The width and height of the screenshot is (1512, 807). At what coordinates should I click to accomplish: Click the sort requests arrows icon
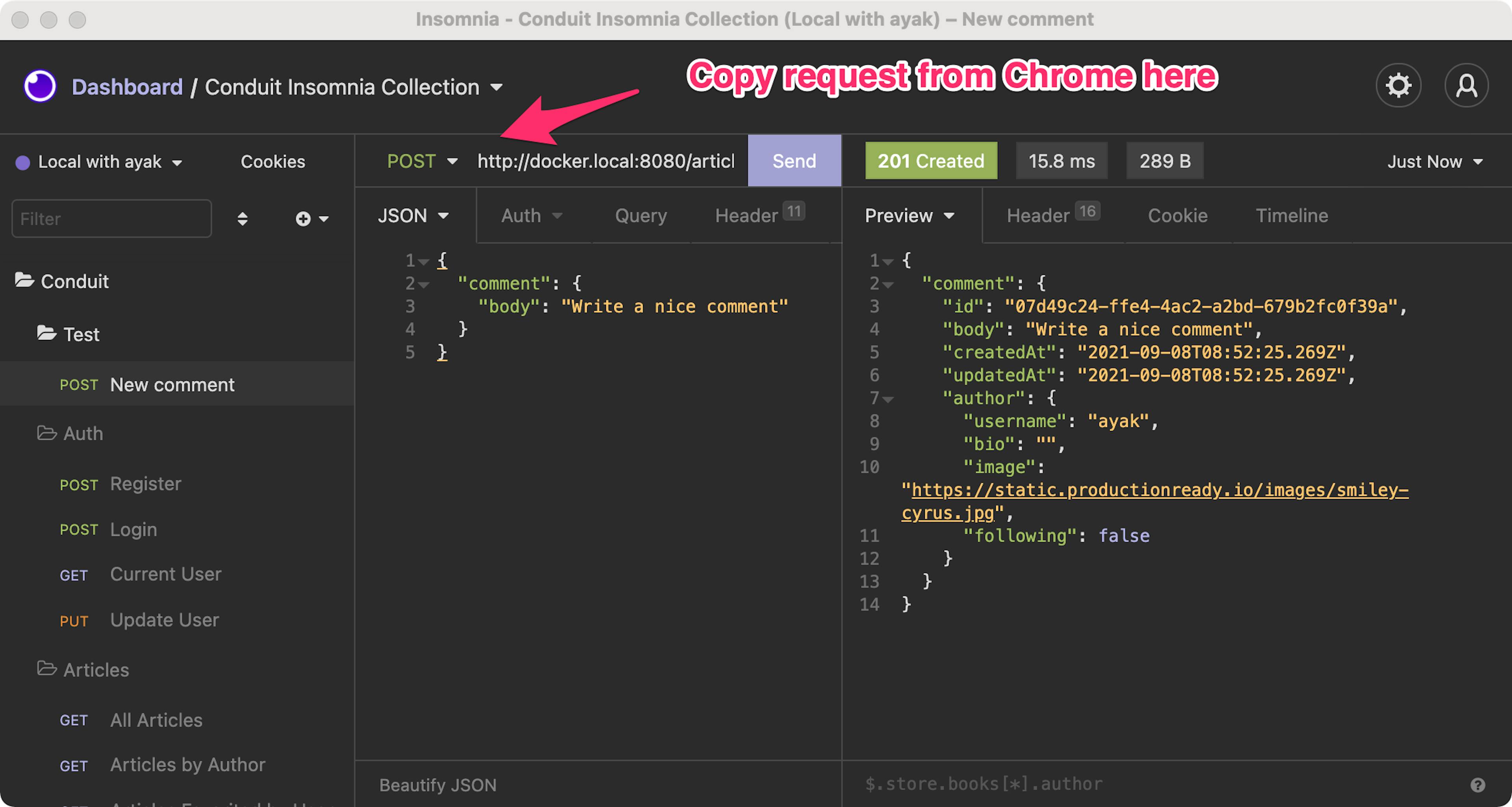[x=243, y=219]
